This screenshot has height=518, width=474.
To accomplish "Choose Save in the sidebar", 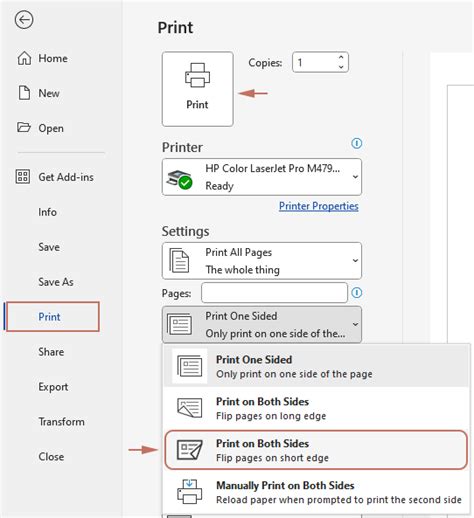I will pyautogui.click(x=49, y=247).
